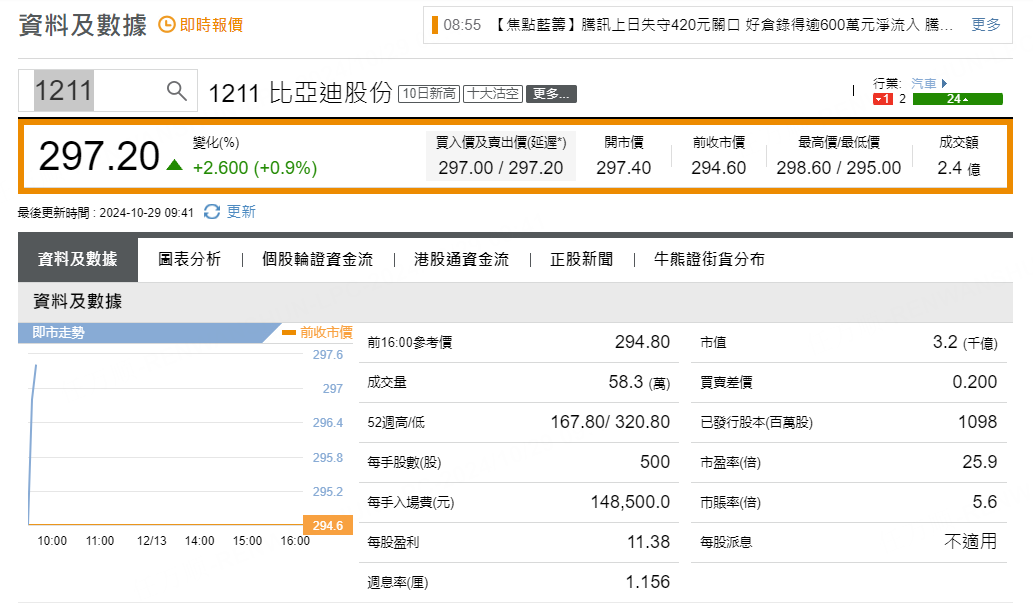Viewport: 1033px width, 603px height.
Task: Click 市值 value 3.2 千億
Action: click(965, 342)
